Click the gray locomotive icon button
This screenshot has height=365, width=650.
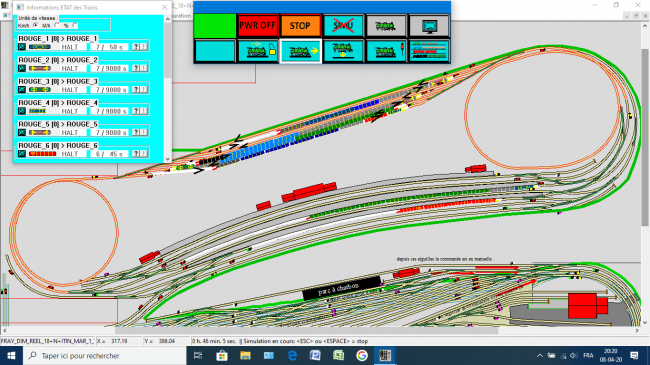point(386,26)
